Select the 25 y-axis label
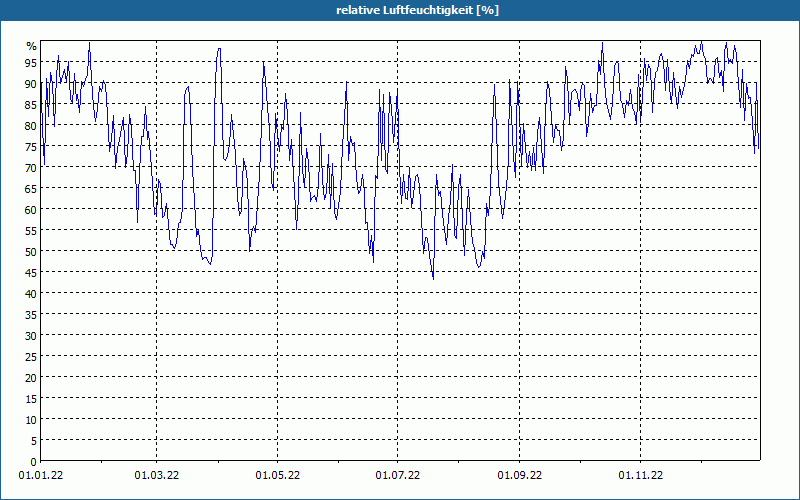Viewport: 800px width, 500px height. point(31,357)
